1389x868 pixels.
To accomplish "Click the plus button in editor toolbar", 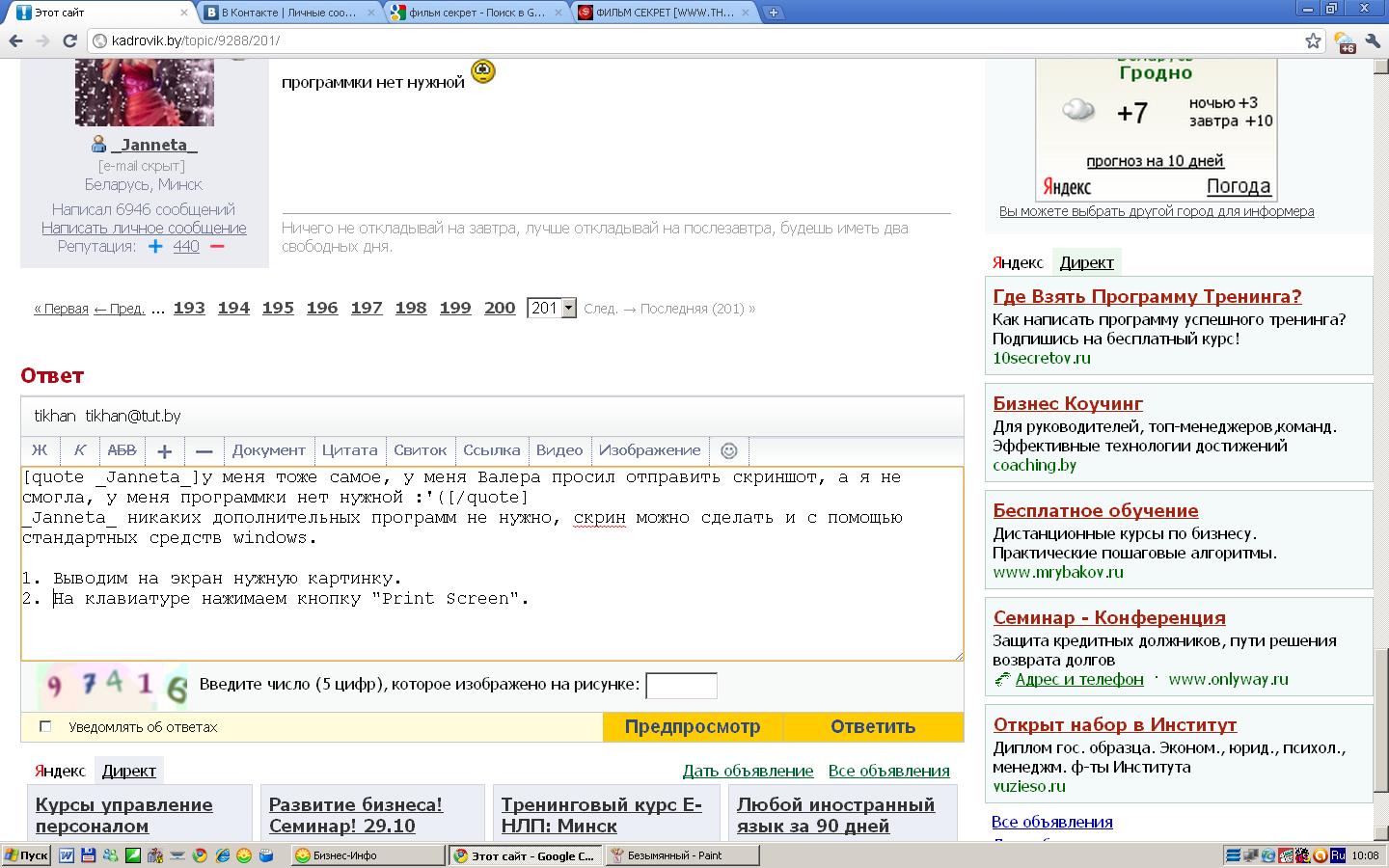I will [164, 450].
